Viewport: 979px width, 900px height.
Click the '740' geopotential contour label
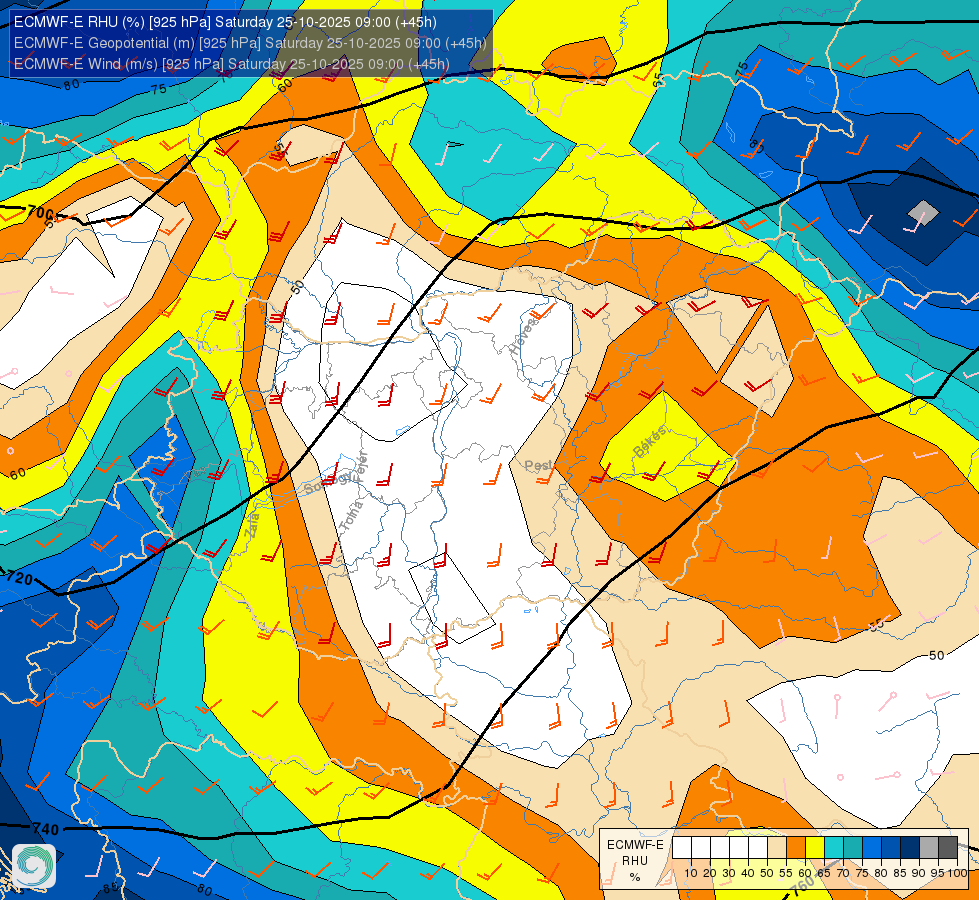pos(46,829)
